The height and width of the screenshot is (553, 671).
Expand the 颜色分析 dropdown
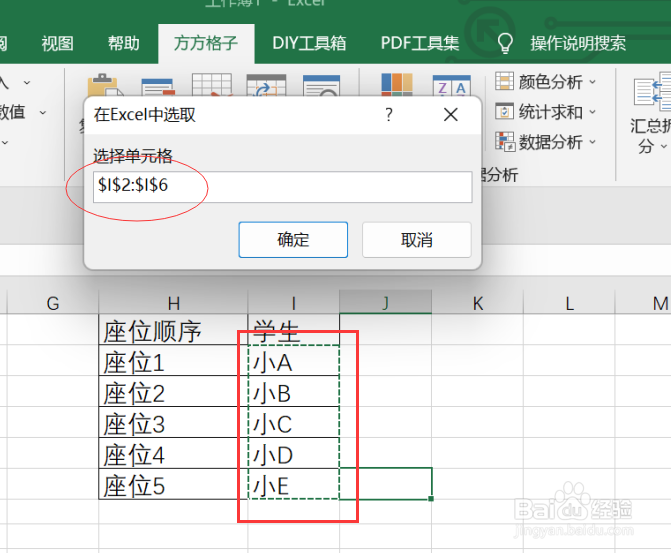(592, 81)
